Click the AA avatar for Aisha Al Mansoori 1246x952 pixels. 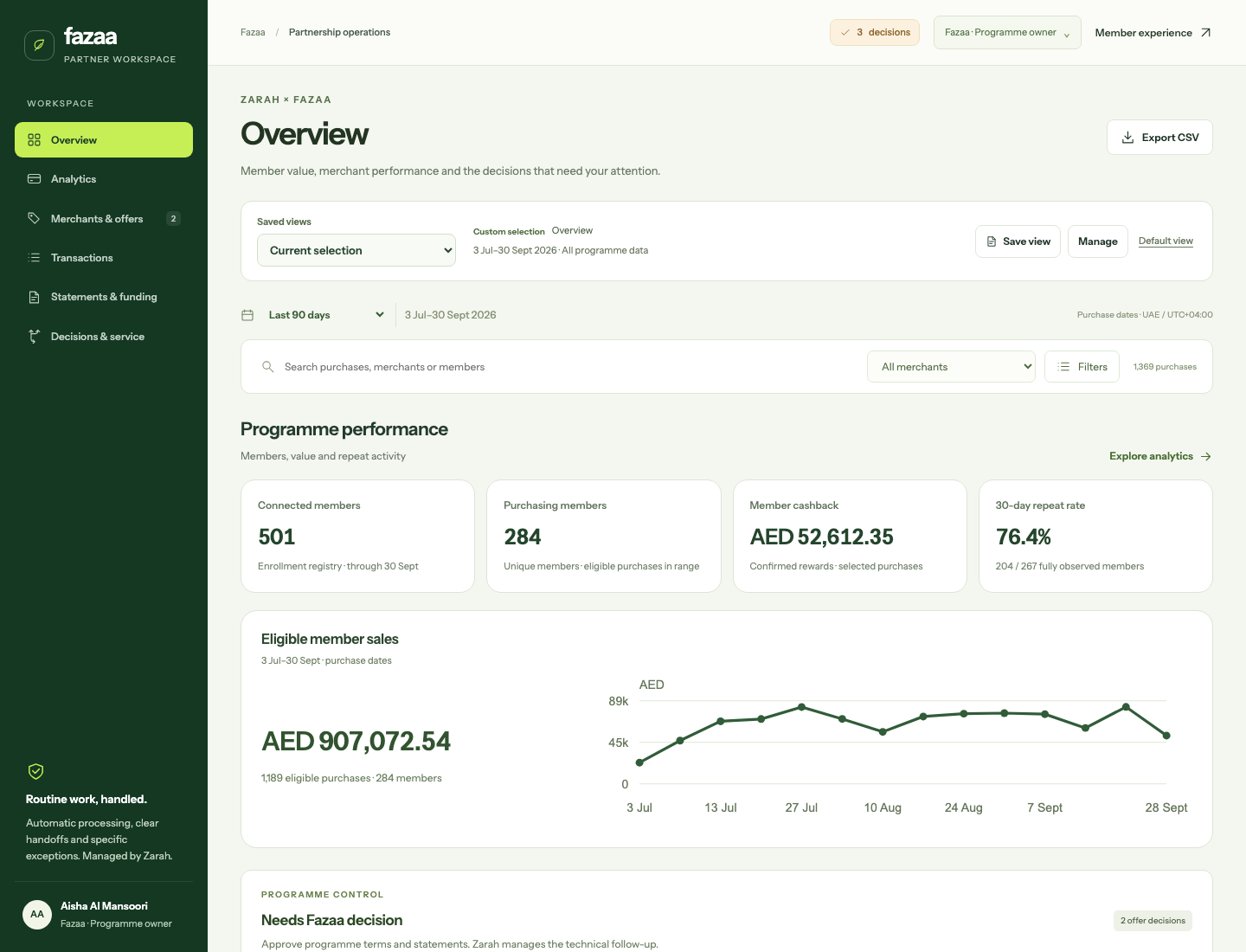[37, 915]
